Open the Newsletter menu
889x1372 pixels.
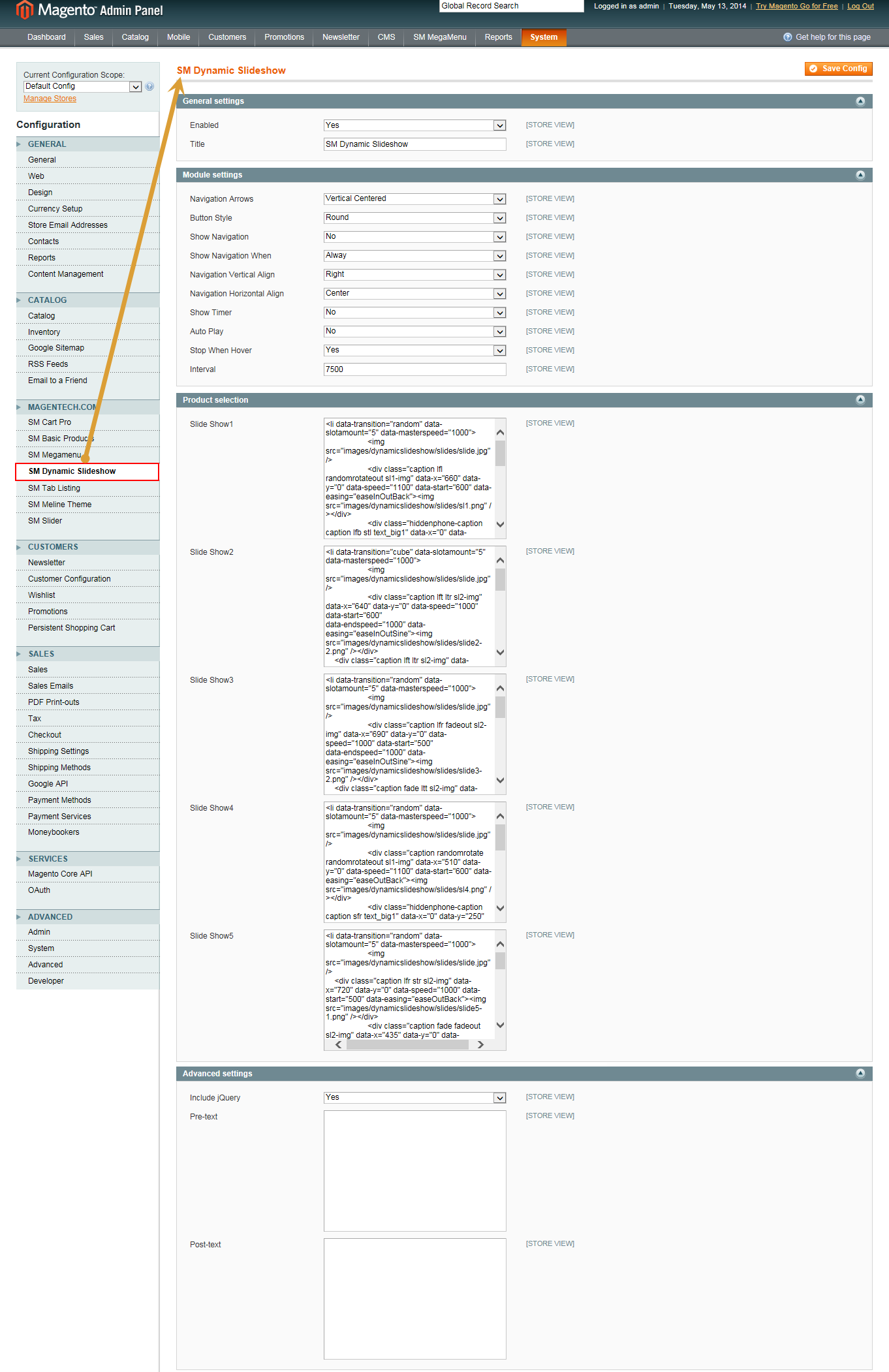[341, 37]
